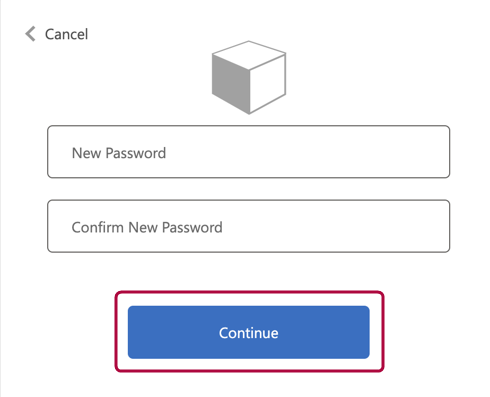The image size is (490, 397).
Task: Click the empty right side of New Password box
Action: coord(367,152)
